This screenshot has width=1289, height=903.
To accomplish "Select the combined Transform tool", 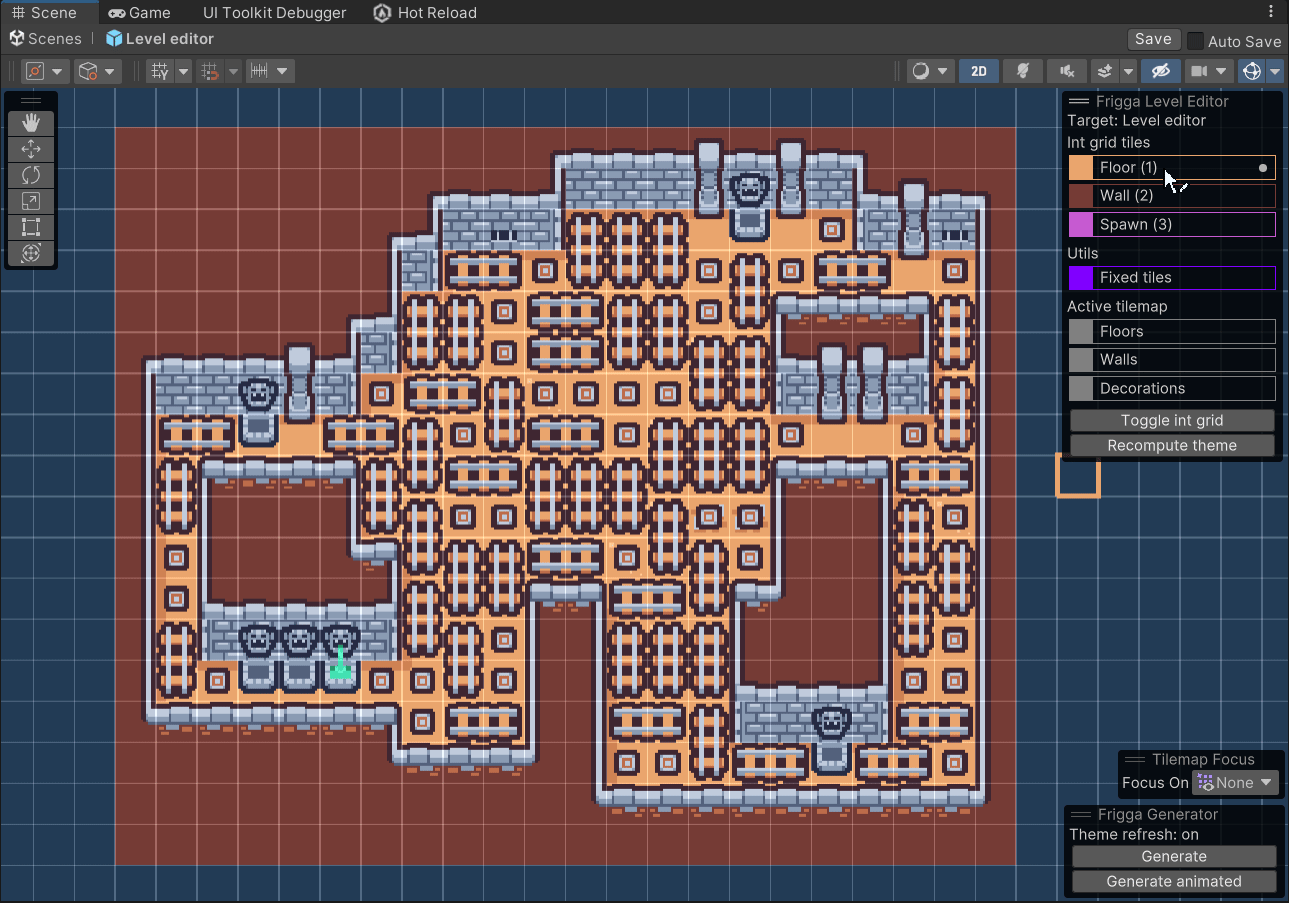I will (x=31, y=253).
